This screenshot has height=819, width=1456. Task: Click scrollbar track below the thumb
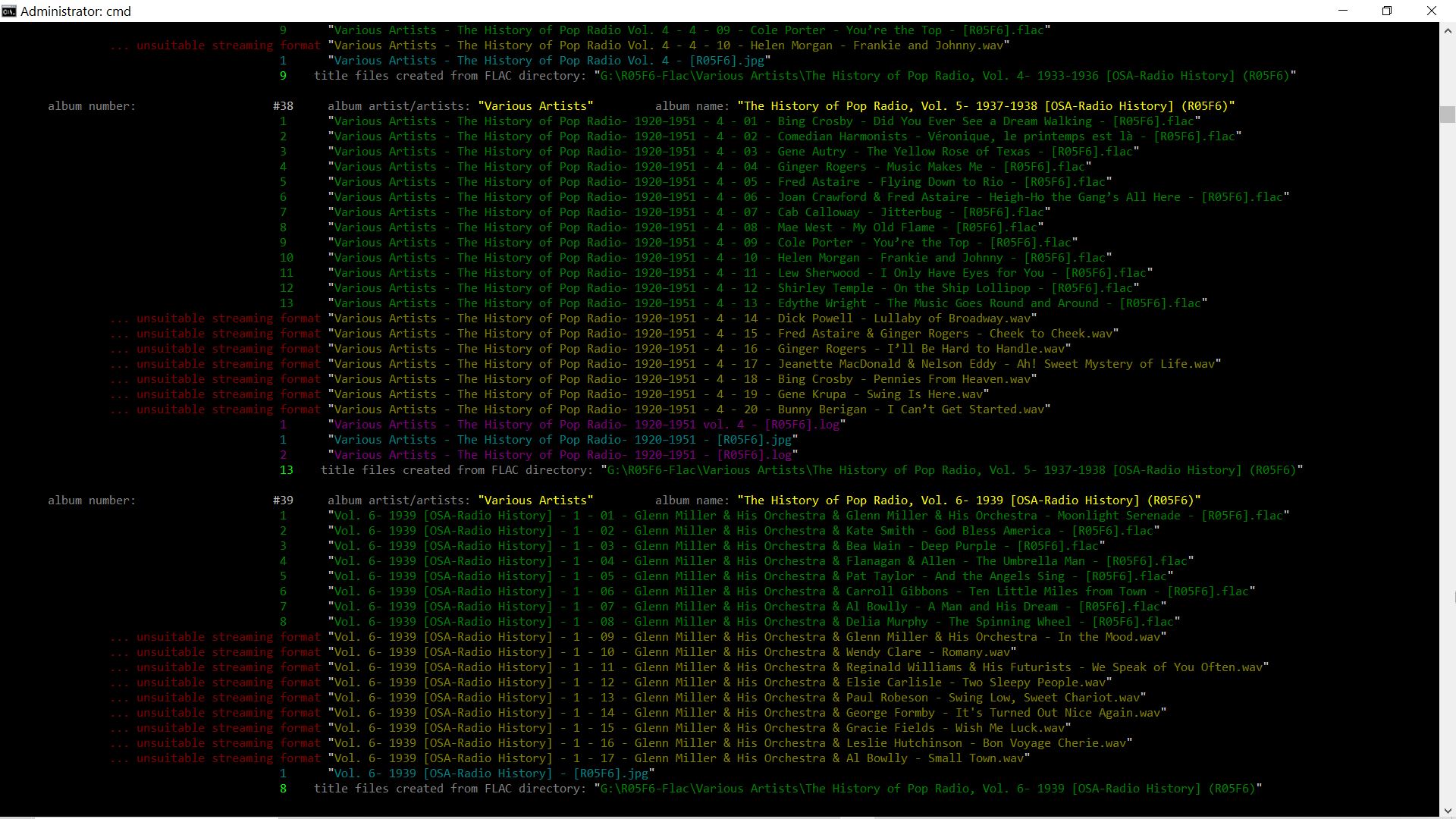point(1448,455)
